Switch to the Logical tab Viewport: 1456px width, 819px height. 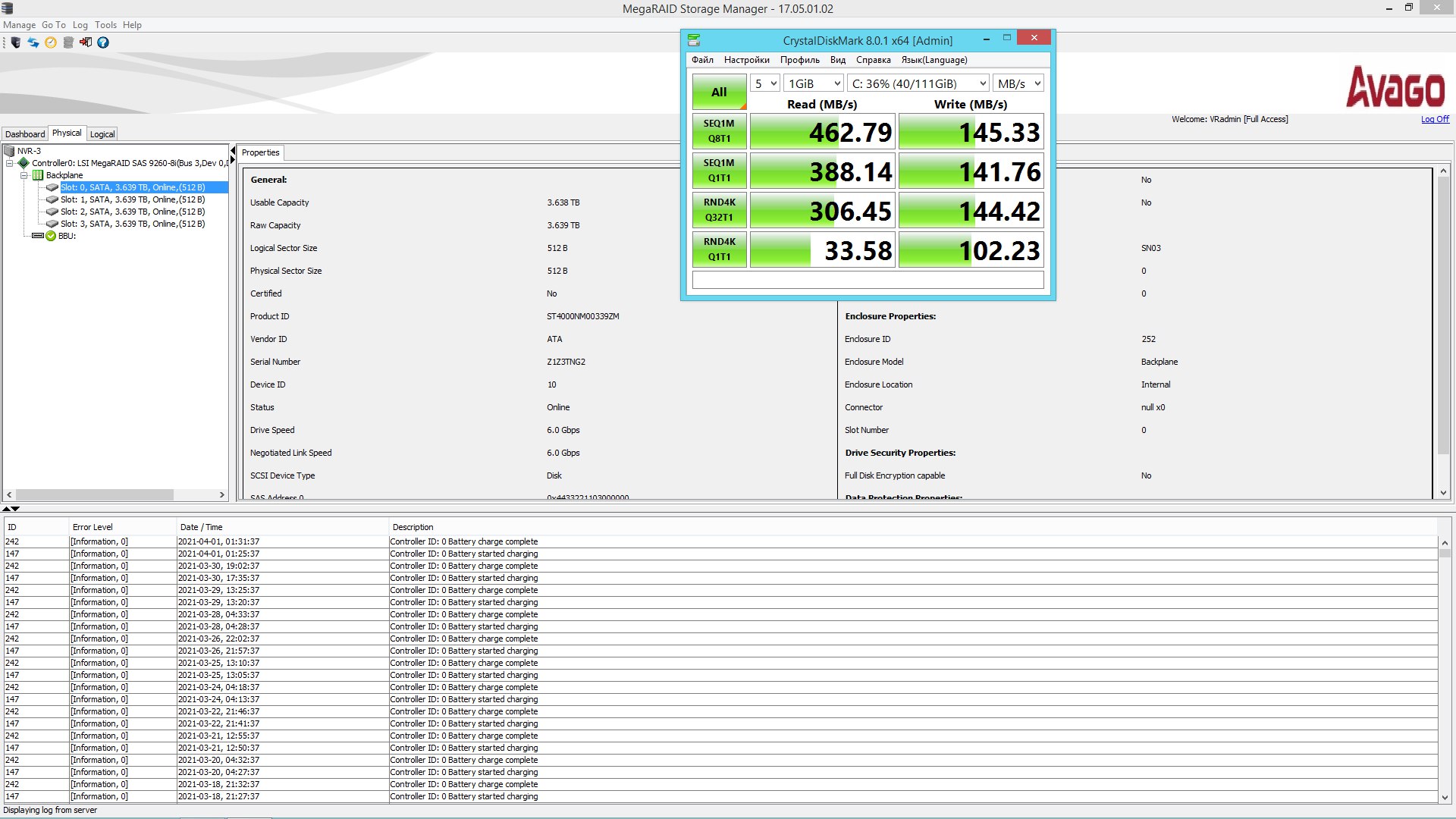(x=102, y=134)
